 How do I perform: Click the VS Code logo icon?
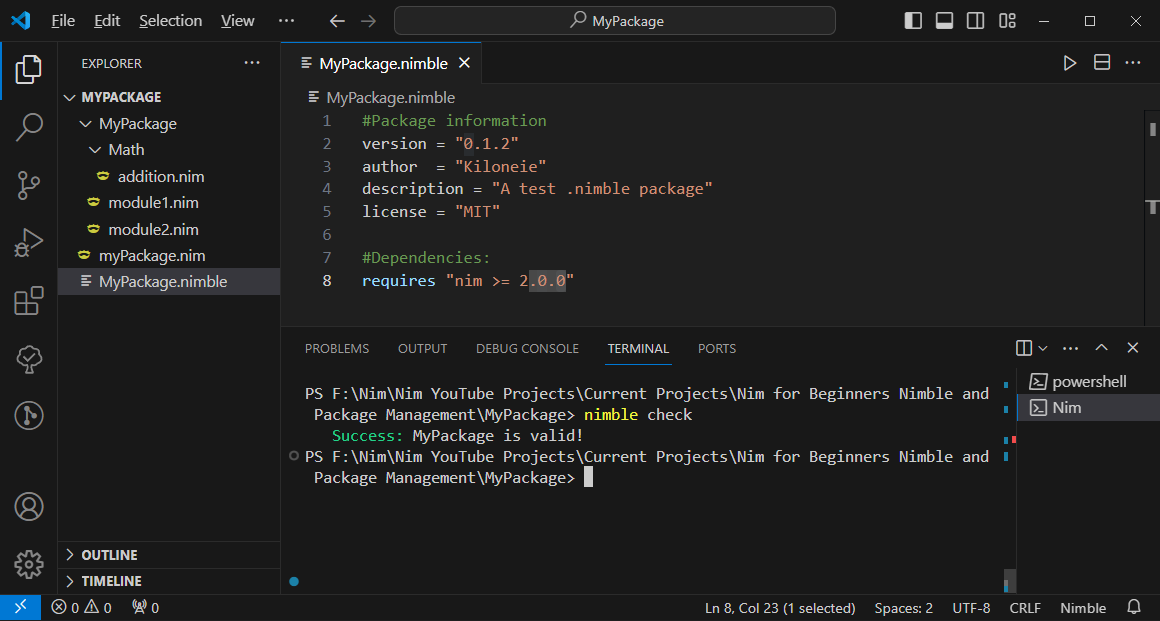pos(21,21)
